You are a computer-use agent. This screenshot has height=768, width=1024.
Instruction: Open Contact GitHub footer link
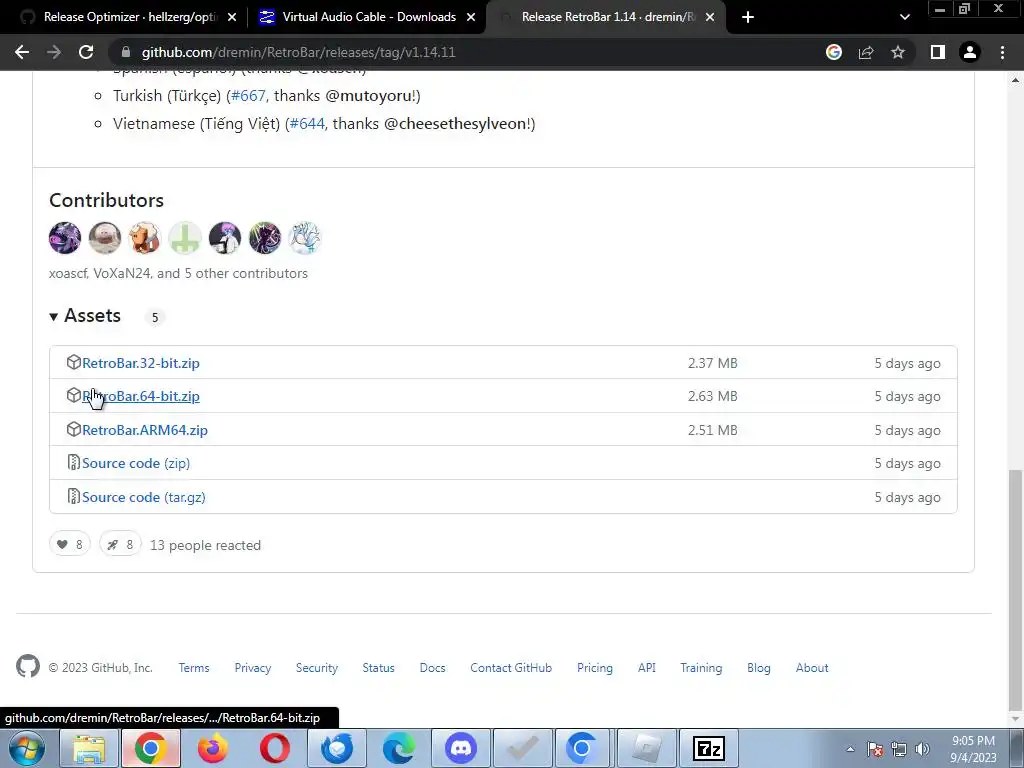[511, 668]
